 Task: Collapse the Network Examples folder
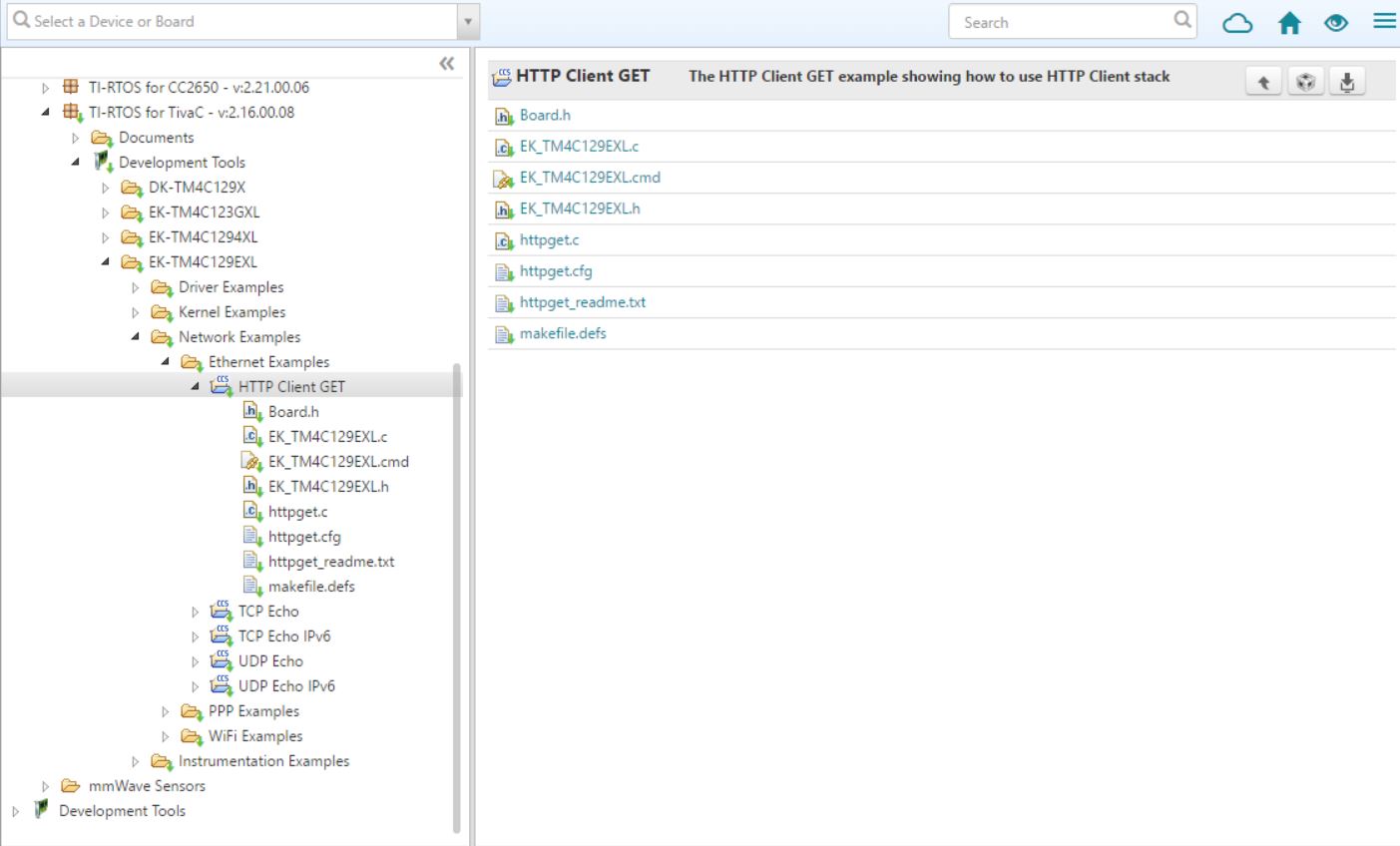(135, 337)
